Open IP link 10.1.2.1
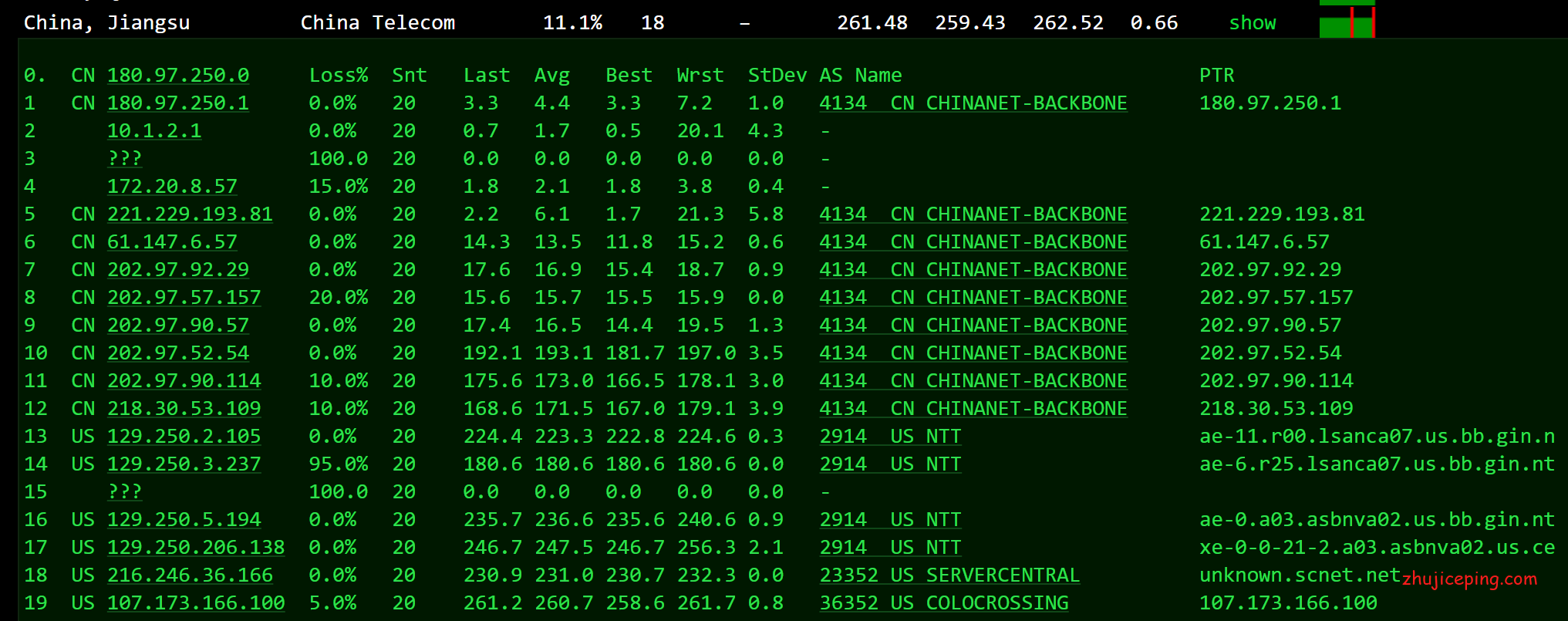The width and height of the screenshot is (1568, 621). coord(154,131)
